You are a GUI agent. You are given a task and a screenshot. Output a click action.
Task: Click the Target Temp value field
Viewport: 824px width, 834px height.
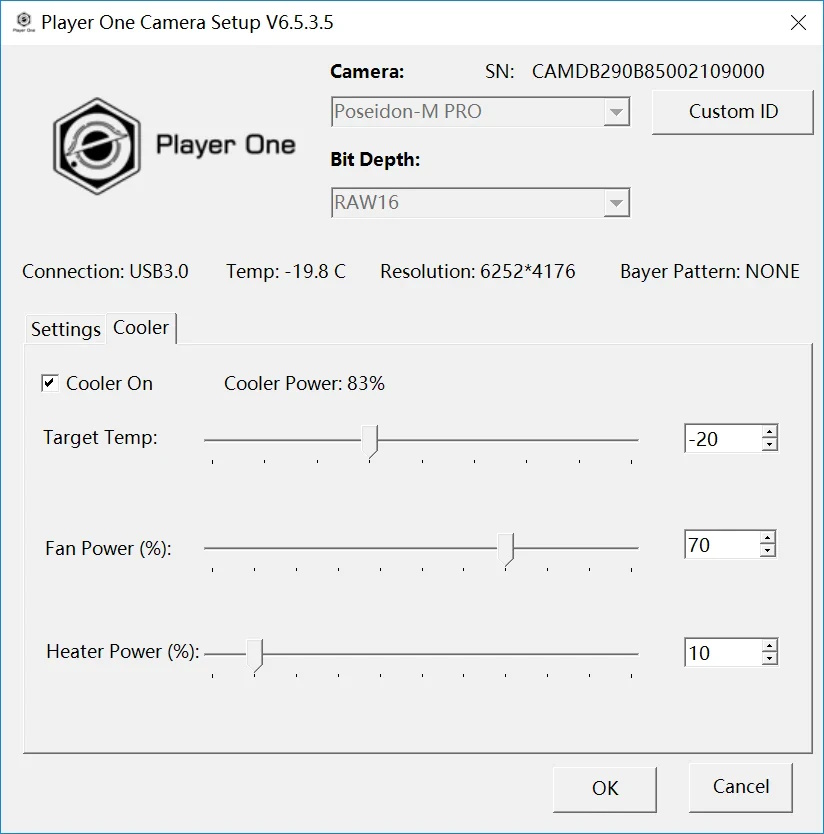point(720,439)
